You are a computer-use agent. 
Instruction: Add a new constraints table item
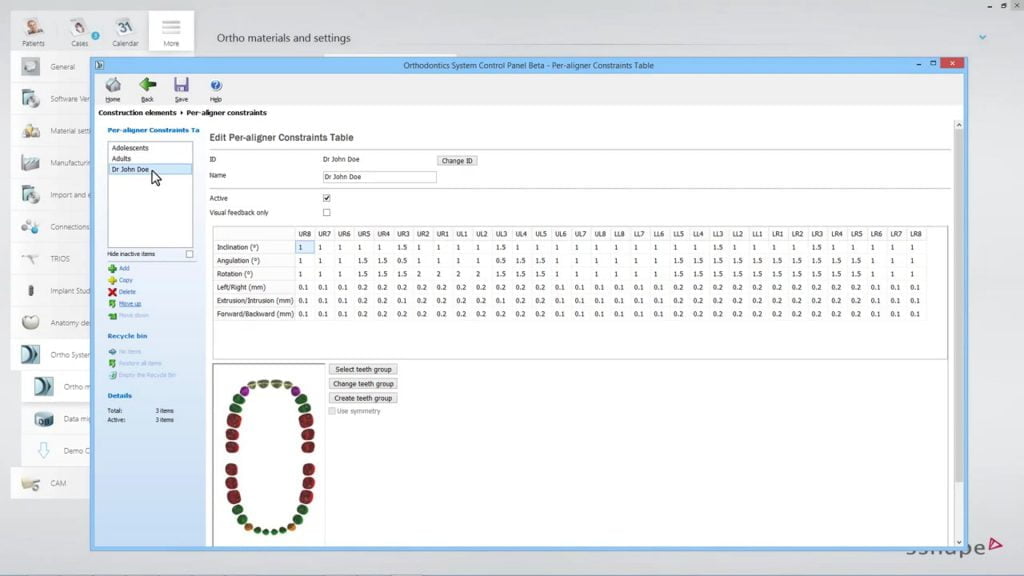coord(124,268)
